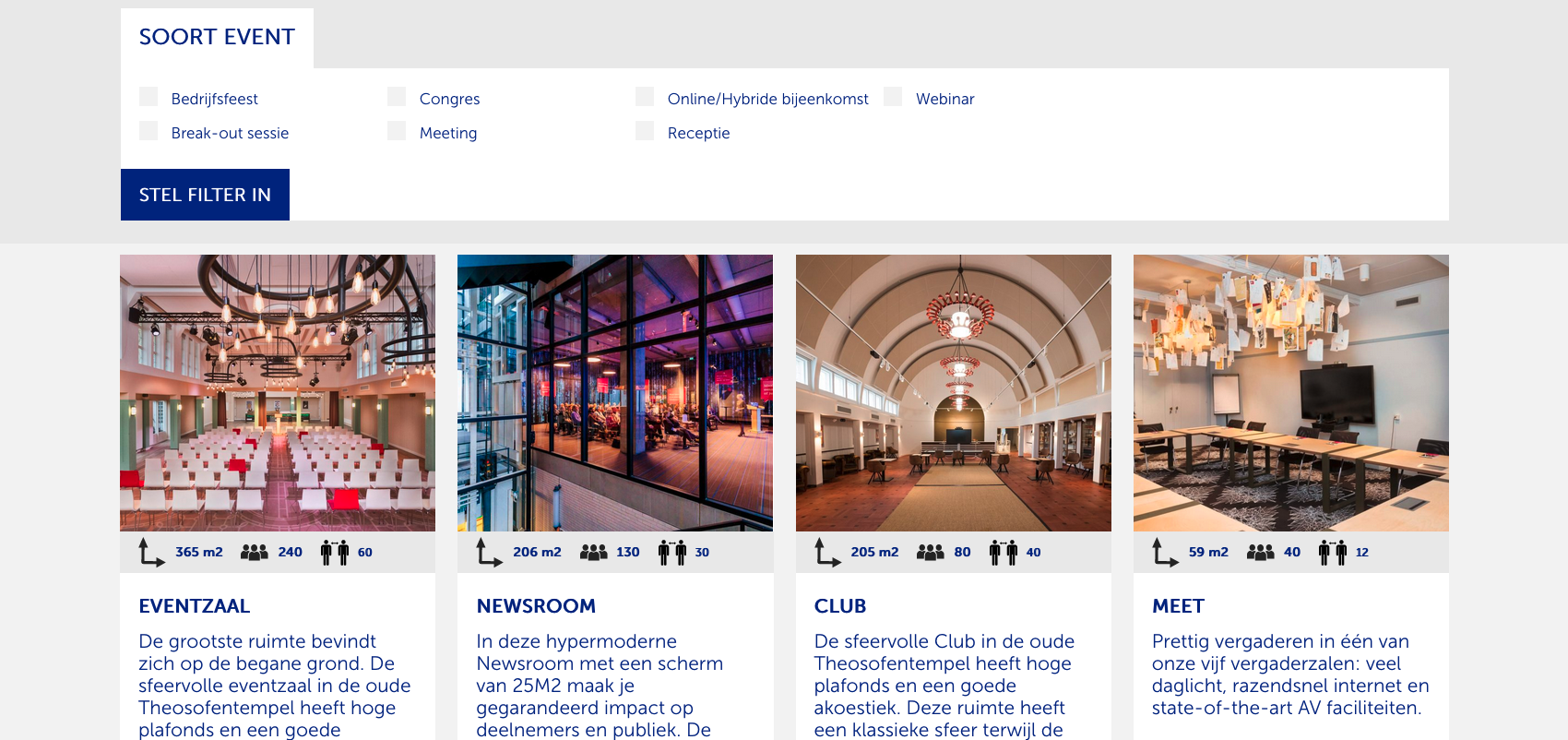Click the Eventzaal description paragraph

pyautogui.click(x=275, y=685)
